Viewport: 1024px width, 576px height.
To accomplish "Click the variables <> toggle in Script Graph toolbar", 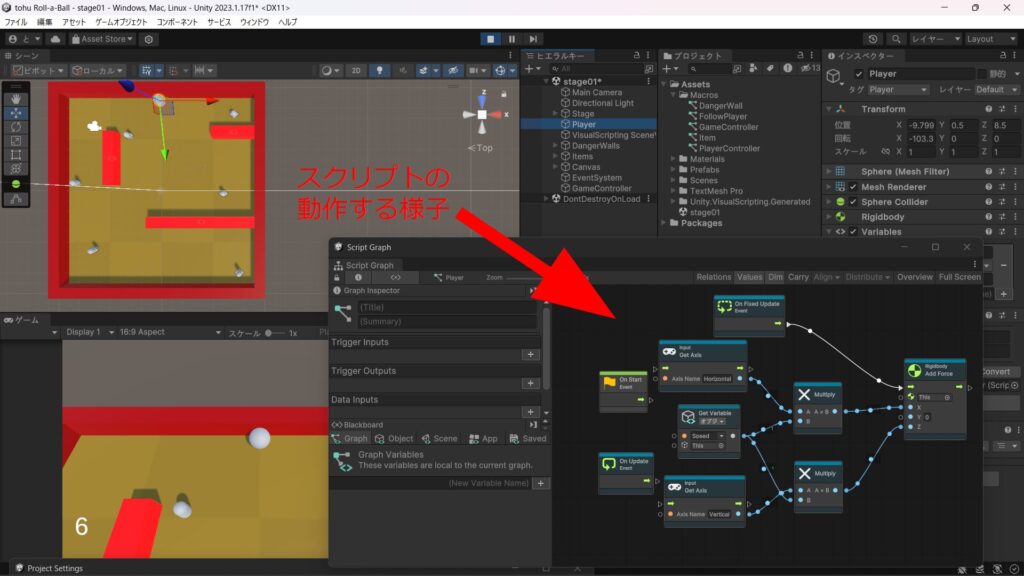I will 395,278.
